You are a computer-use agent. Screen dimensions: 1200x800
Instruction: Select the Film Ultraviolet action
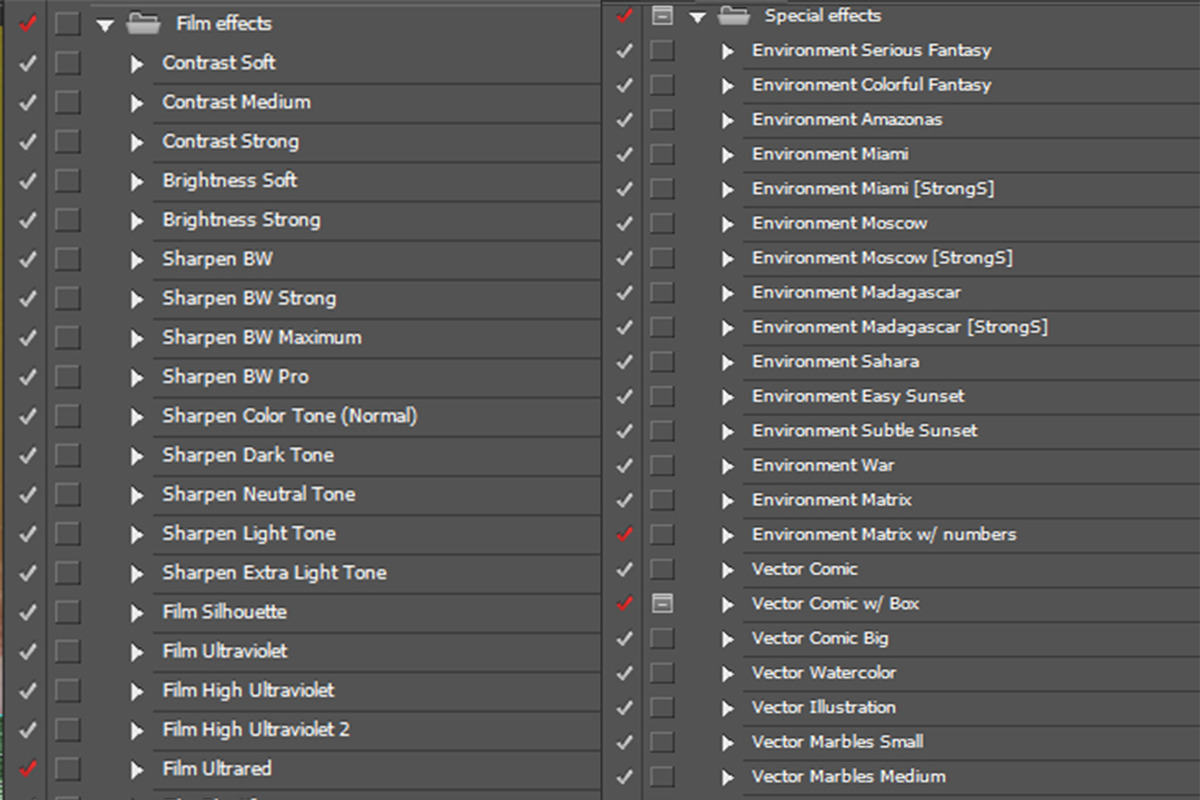point(225,651)
